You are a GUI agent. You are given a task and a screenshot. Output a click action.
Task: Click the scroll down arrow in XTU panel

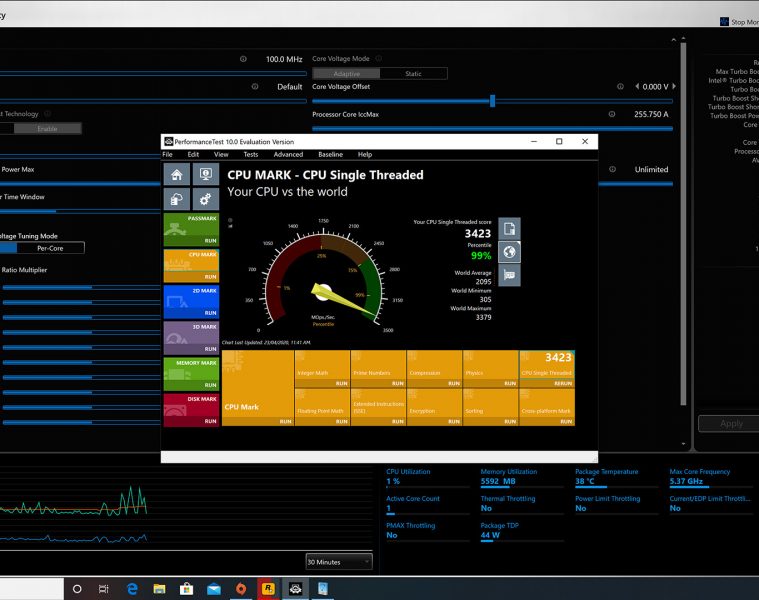[x=683, y=443]
